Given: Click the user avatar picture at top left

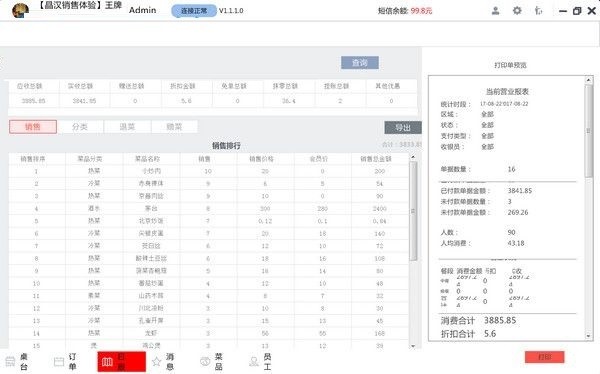Looking at the screenshot, I should click(20, 10).
